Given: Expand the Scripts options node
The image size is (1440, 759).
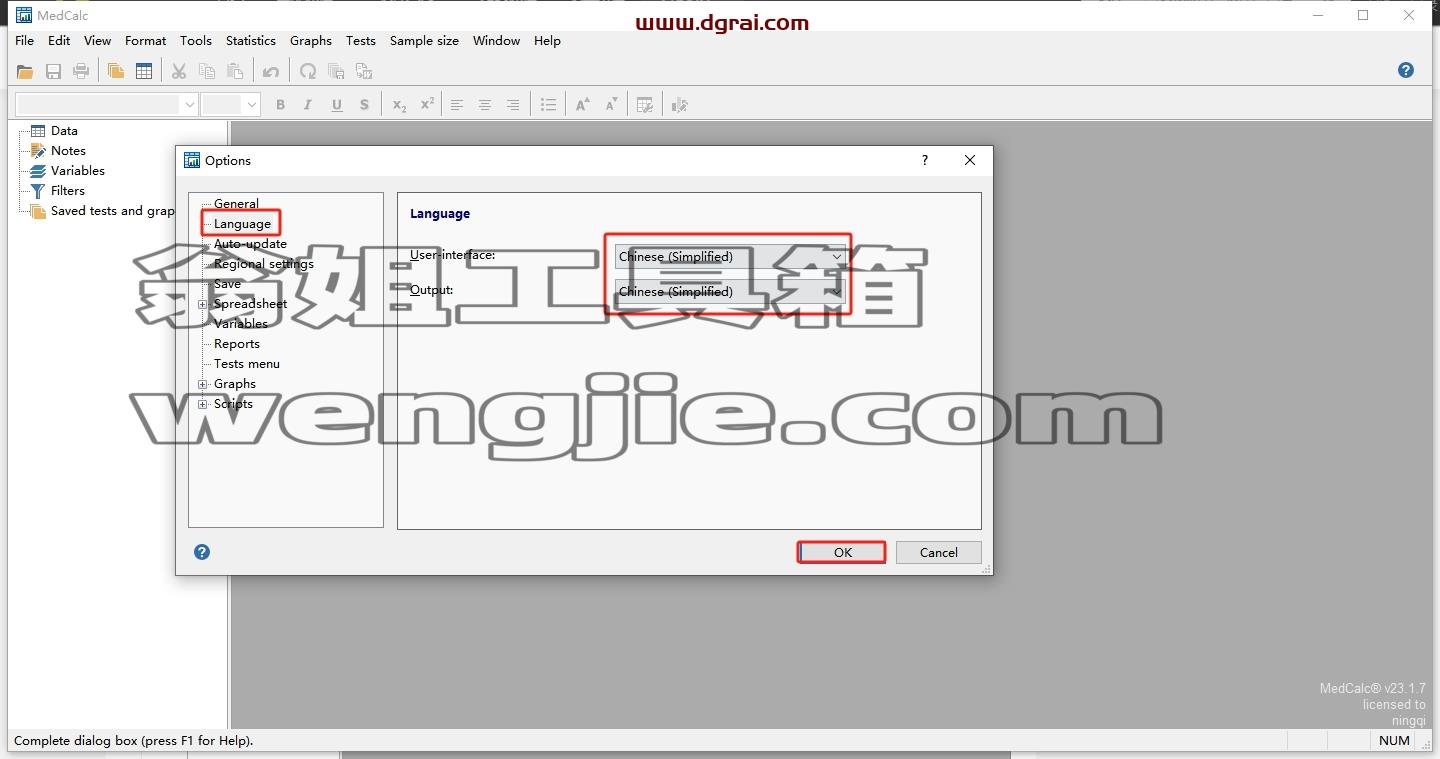Looking at the screenshot, I should click(x=203, y=404).
